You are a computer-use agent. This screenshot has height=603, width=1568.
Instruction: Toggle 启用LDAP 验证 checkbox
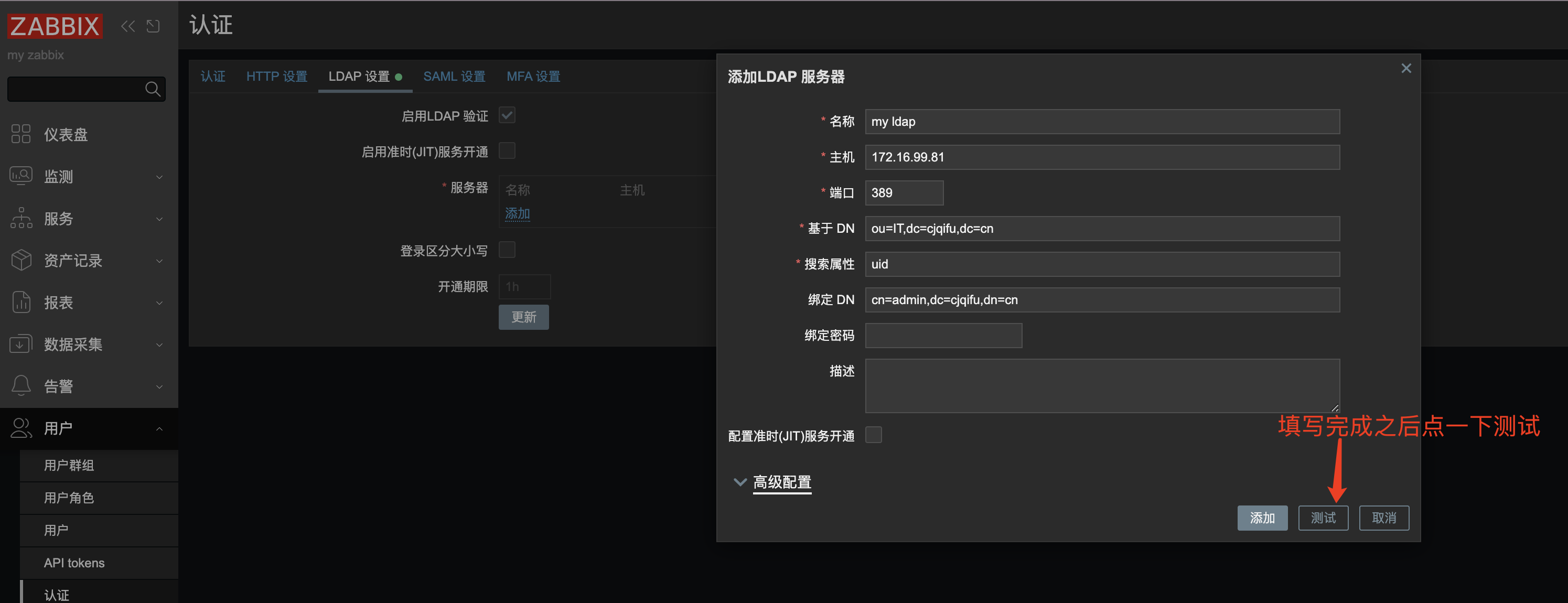pos(507,115)
